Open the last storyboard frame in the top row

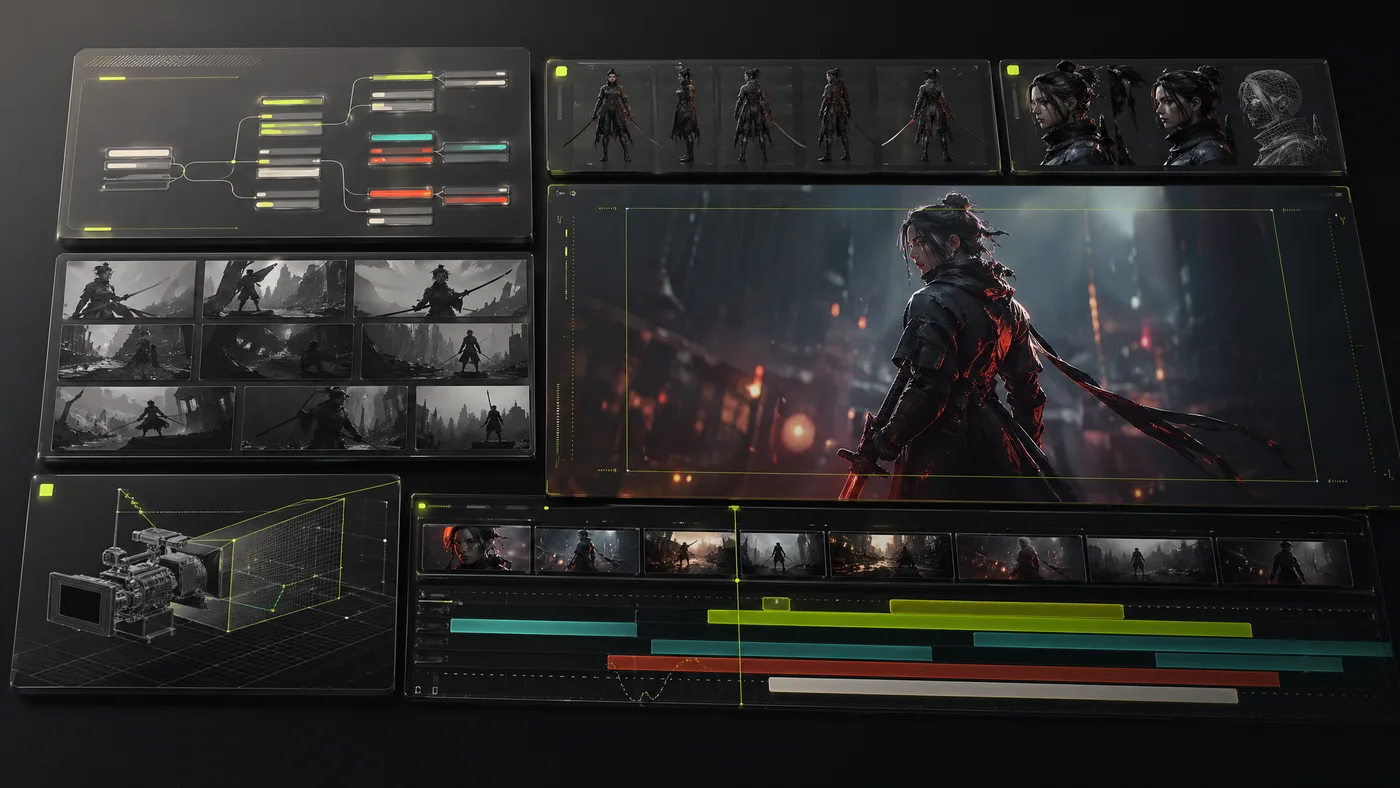(441, 289)
